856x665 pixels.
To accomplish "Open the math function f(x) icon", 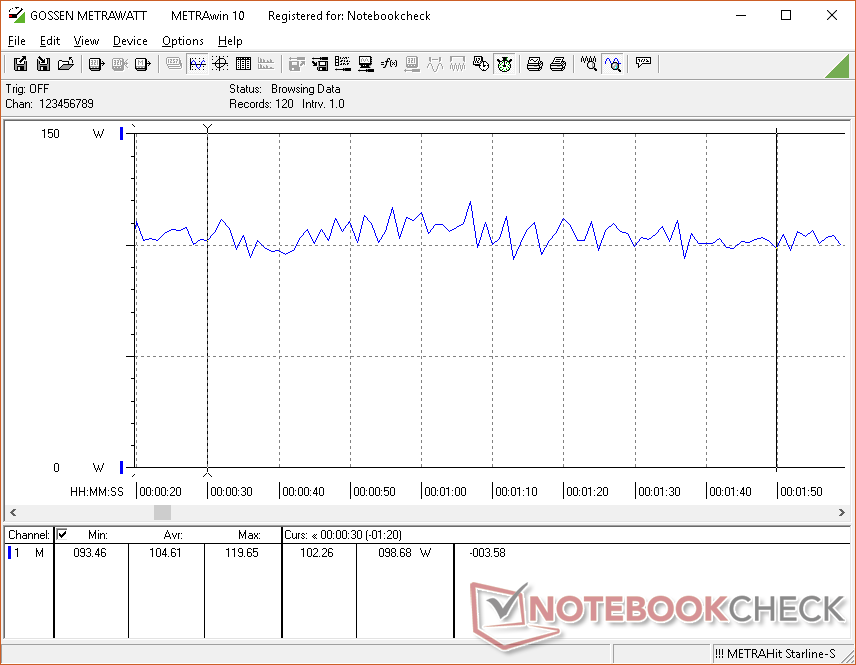I will [x=389, y=64].
